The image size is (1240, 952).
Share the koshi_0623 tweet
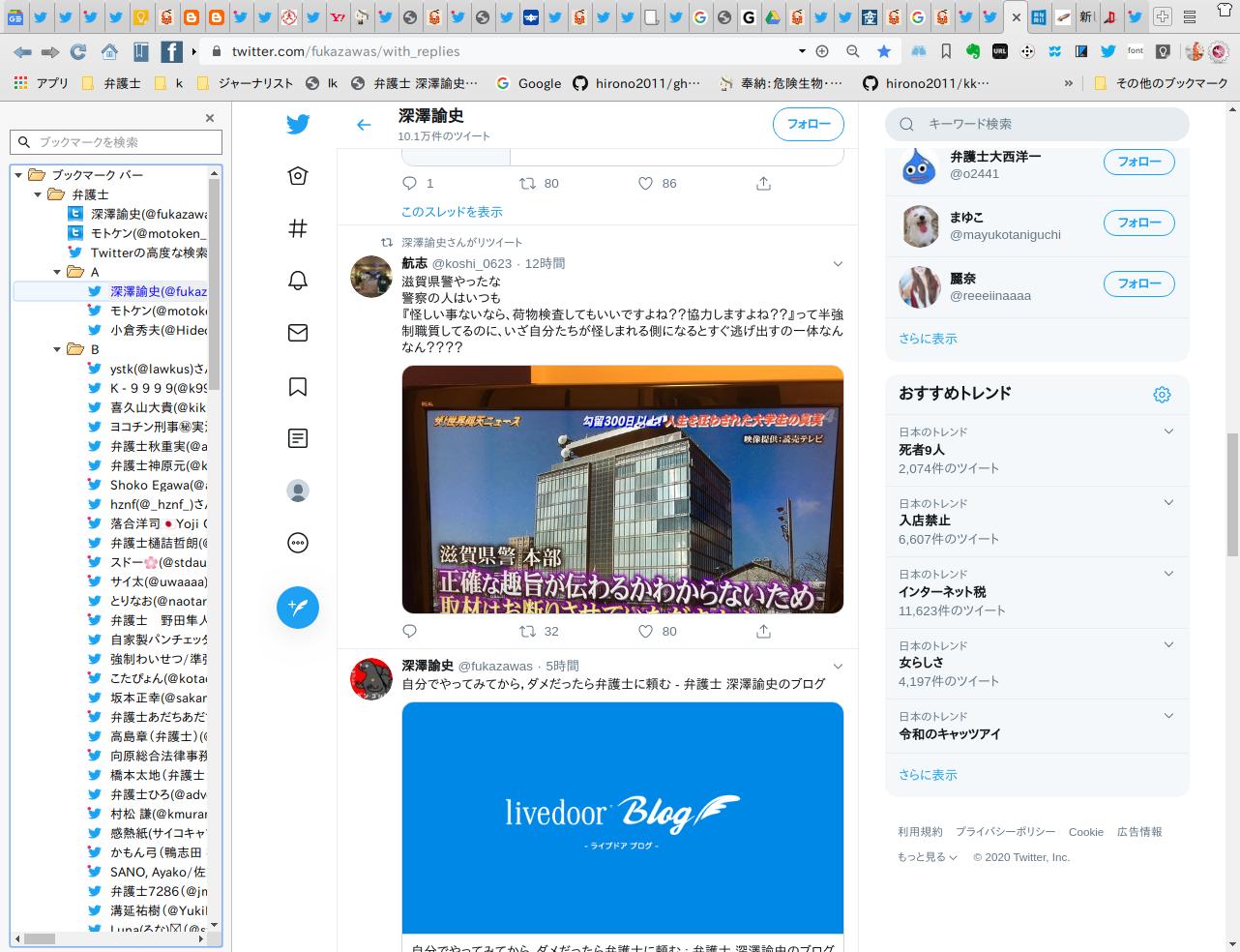point(763,632)
